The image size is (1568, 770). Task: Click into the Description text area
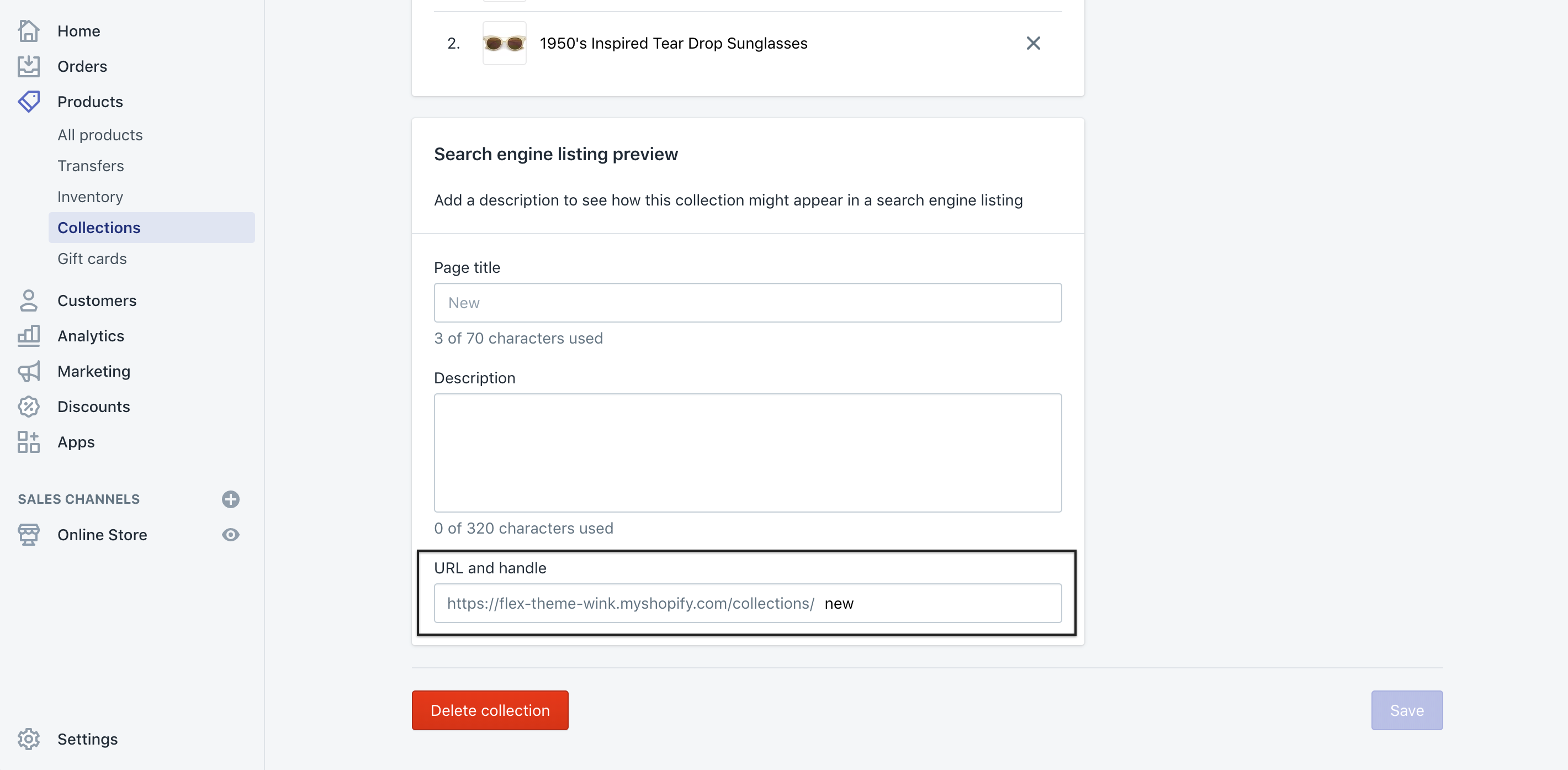point(748,452)
